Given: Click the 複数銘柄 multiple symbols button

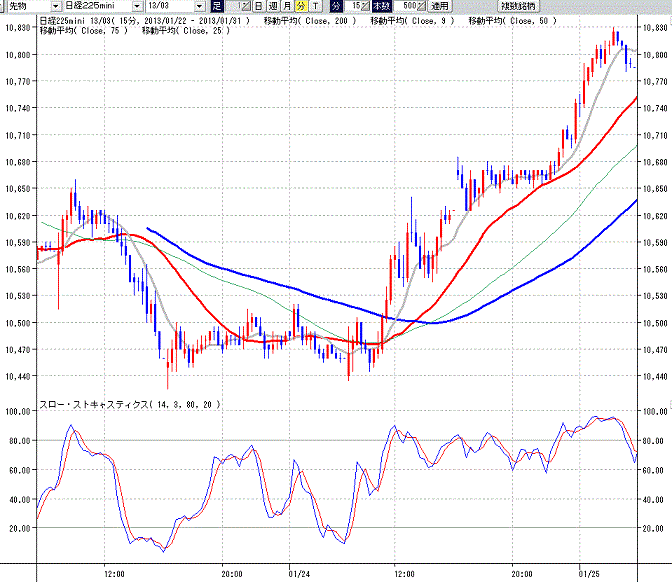Looking at the screenshot, I should click(x=519, y=6).
